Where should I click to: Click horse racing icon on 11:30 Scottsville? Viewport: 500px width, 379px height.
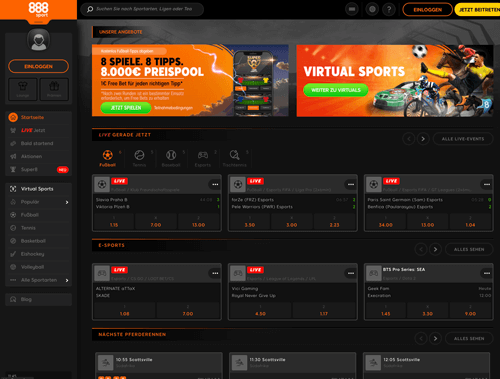click(x=239, y=362)
